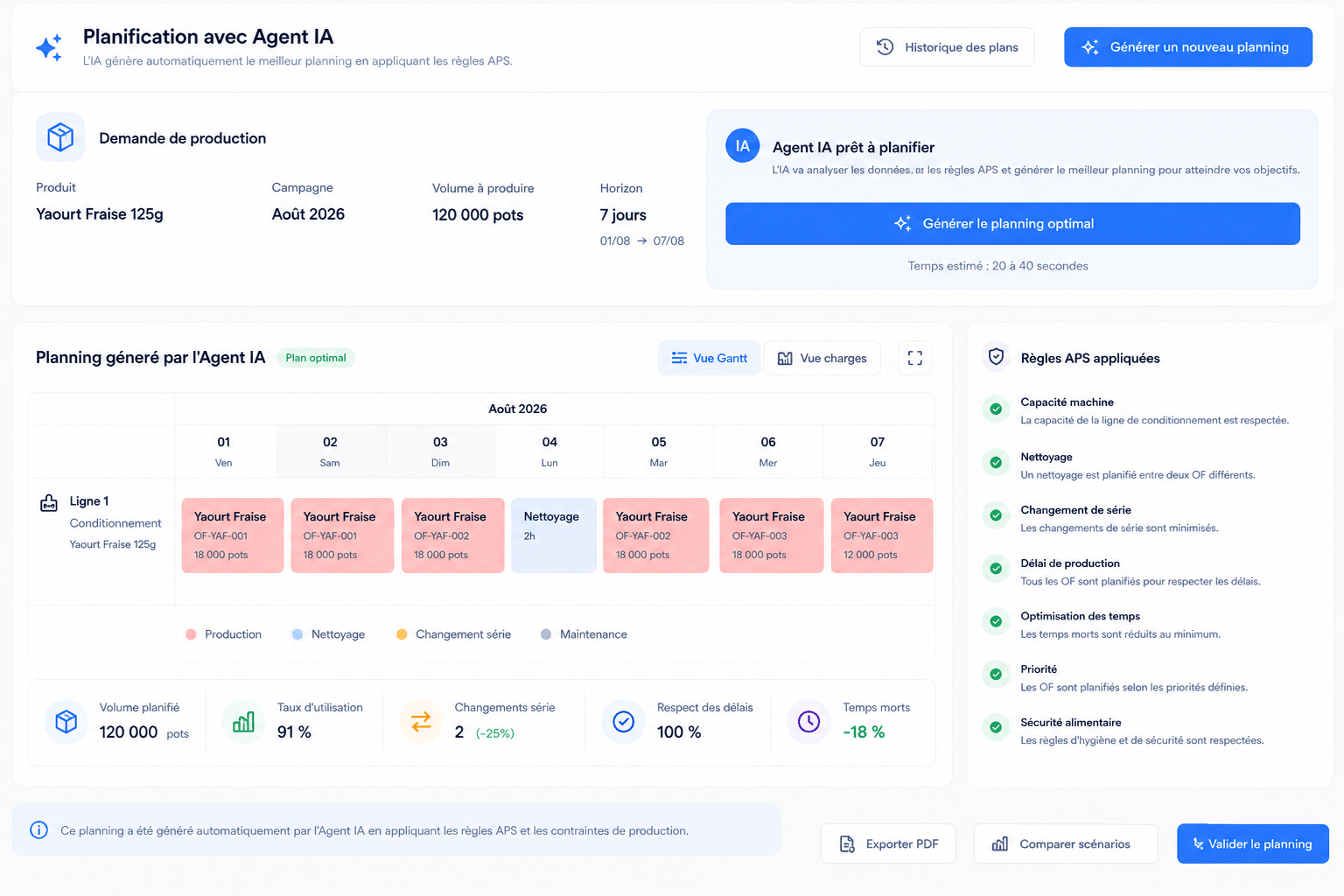The width and height of the screenshot is (1344, 896).
Task: Open Historique des plans
Action: pyautogui.click(x=947, y=47)
